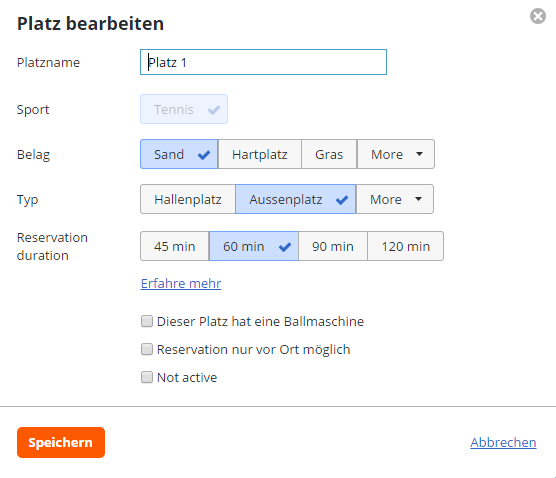Enable Dieser Platz hat eine Ballmaschine
This screenshot has width=556, height=478.
(x=147, y=321)
